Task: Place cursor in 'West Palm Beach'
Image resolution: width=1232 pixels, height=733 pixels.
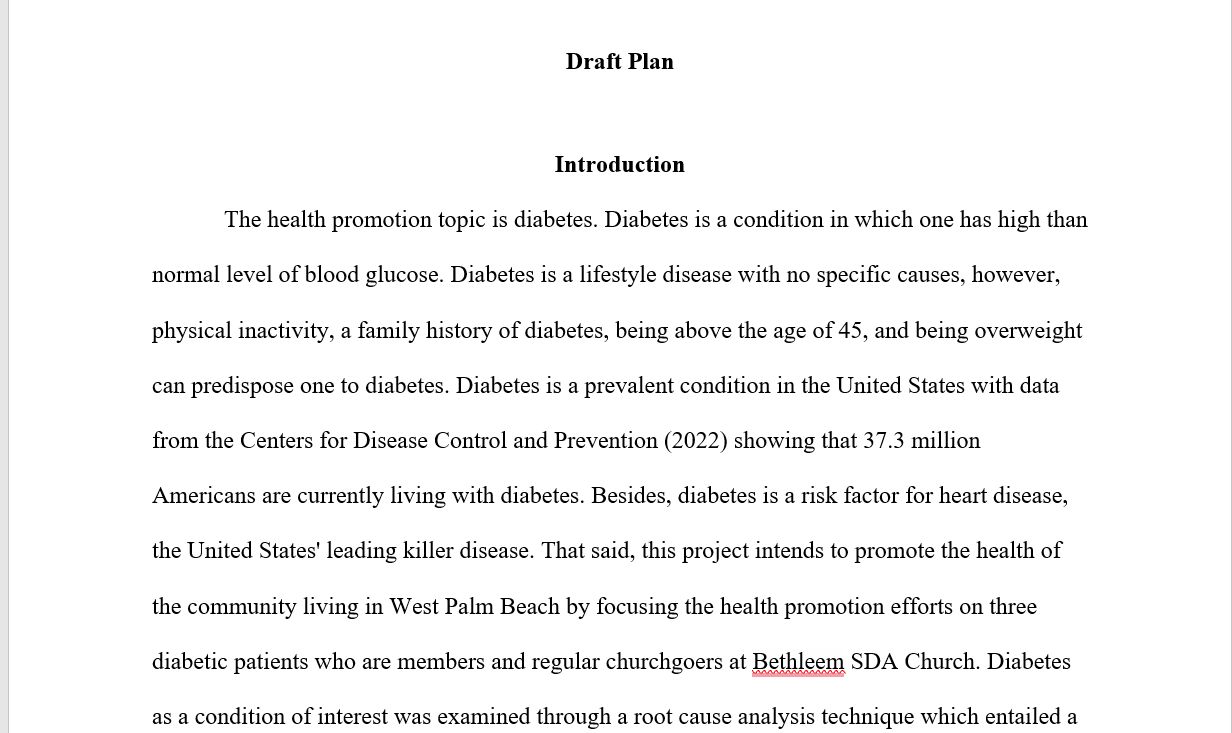Action: pyautogui.click(x=474, y=607)
